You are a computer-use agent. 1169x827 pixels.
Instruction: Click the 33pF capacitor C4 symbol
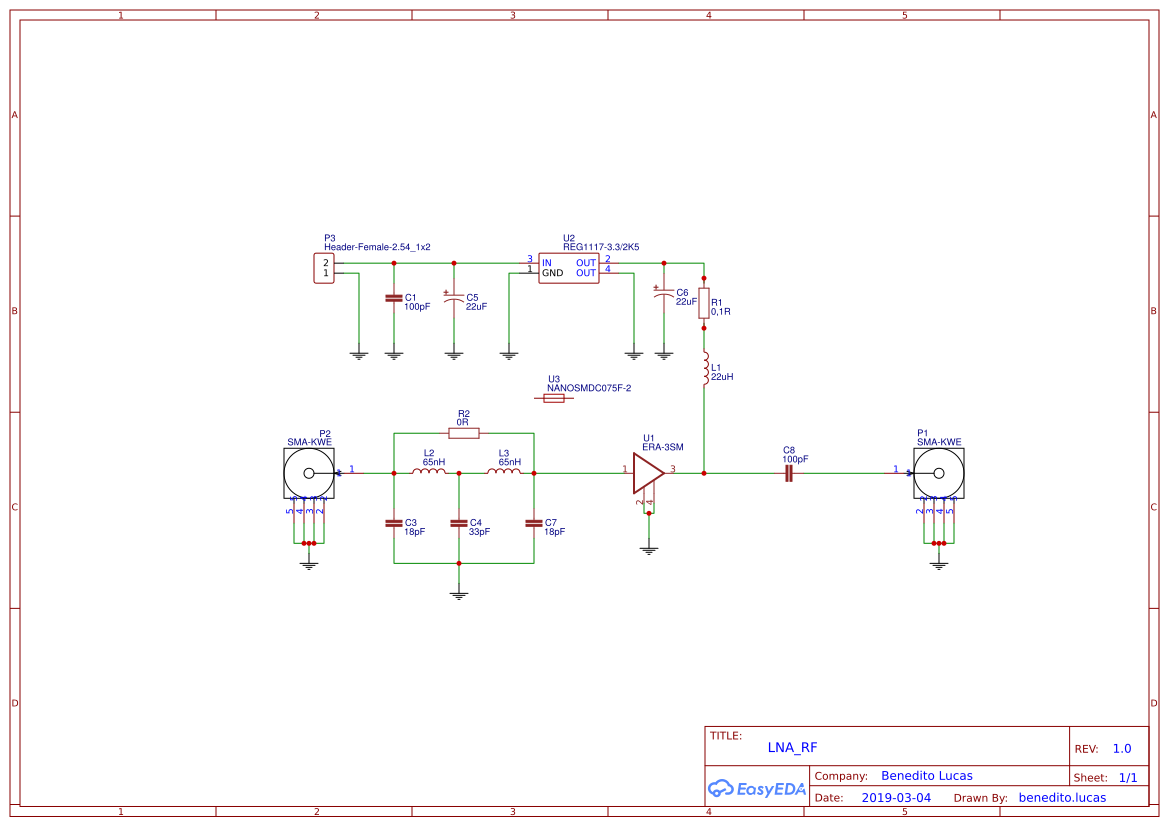[458, 524]
